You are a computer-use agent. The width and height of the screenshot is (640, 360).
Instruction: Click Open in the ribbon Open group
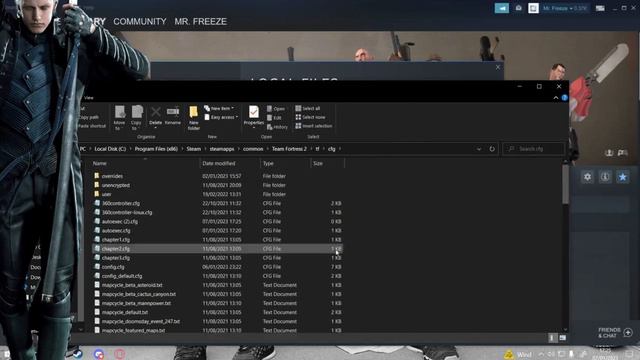tap(276, 109)
